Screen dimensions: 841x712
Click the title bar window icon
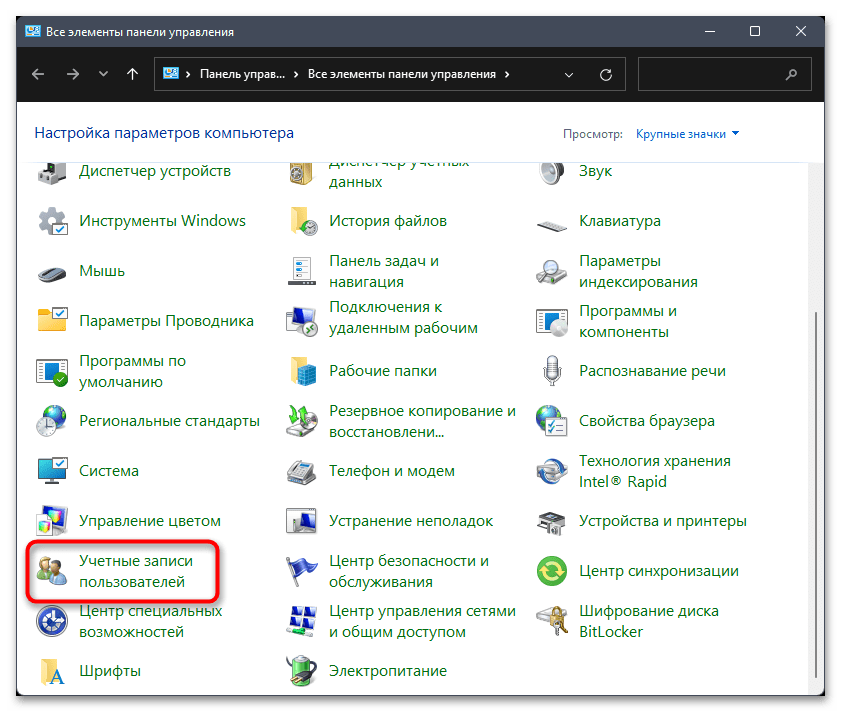click(33, 31)
